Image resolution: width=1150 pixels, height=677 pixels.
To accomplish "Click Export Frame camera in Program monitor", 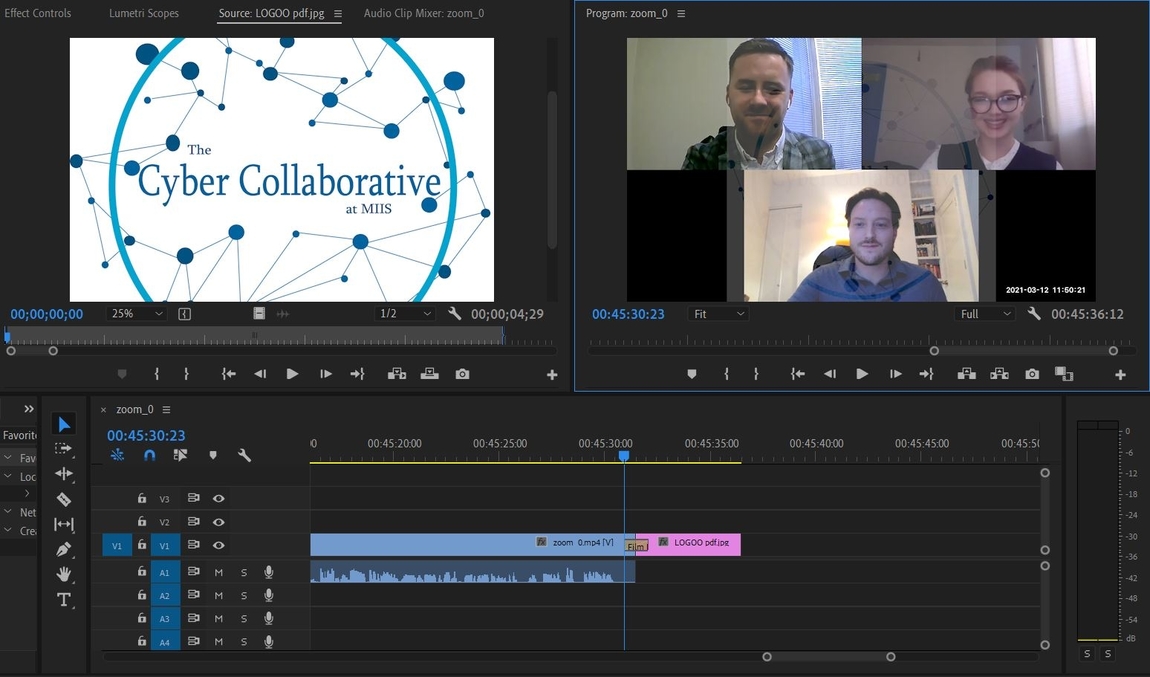I will [x=1032, y=374].
